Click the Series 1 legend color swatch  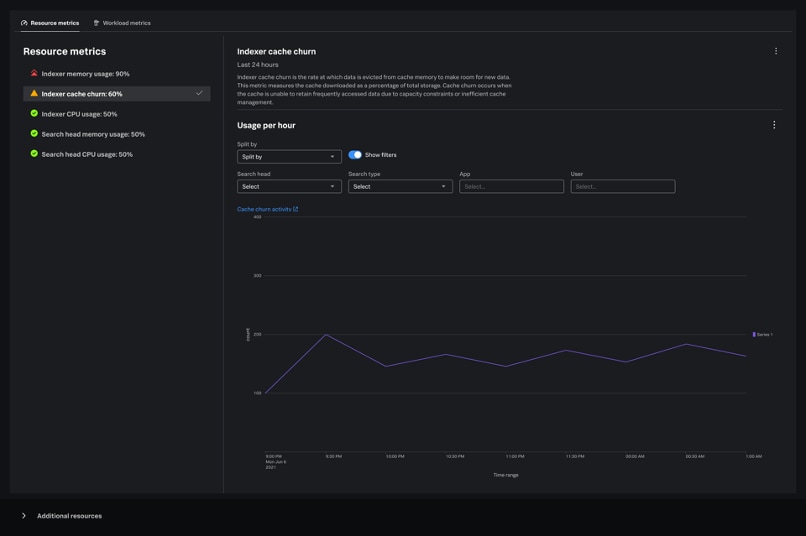754,334
